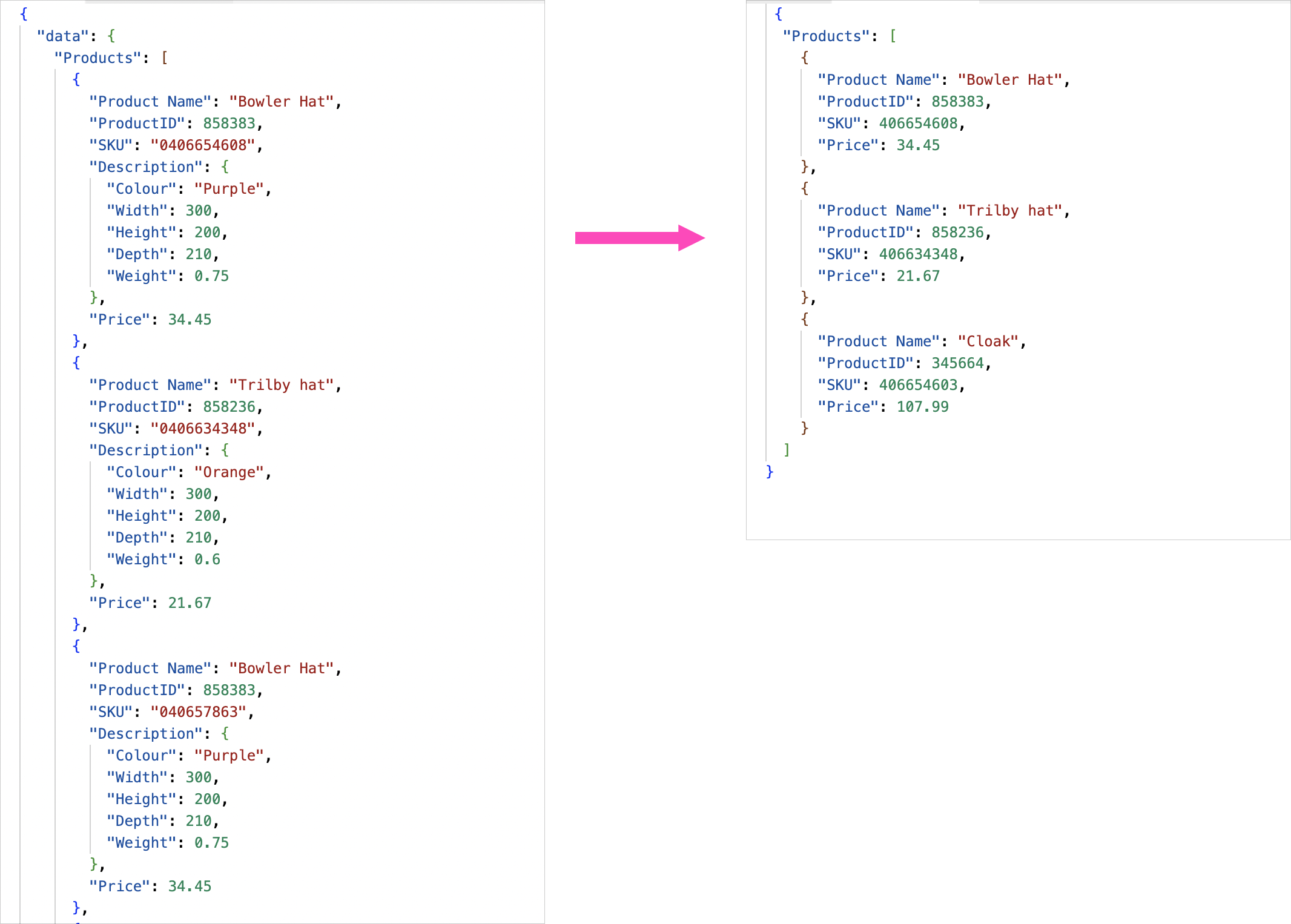Select the SKU value 406654608 on the right

[921, 123]
